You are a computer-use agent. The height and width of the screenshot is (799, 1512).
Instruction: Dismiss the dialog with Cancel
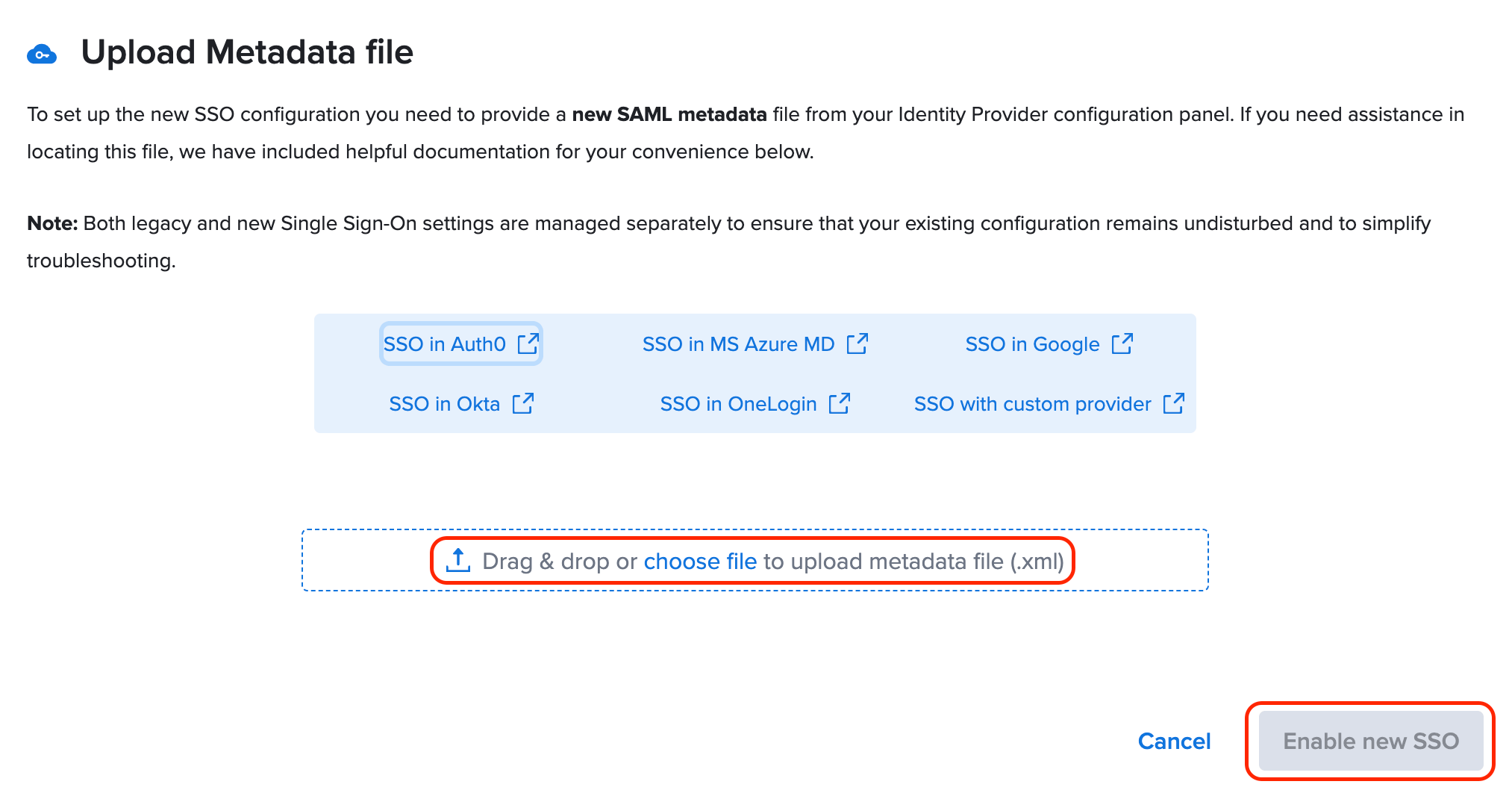pyautogui.click(x=1174, y=741)
